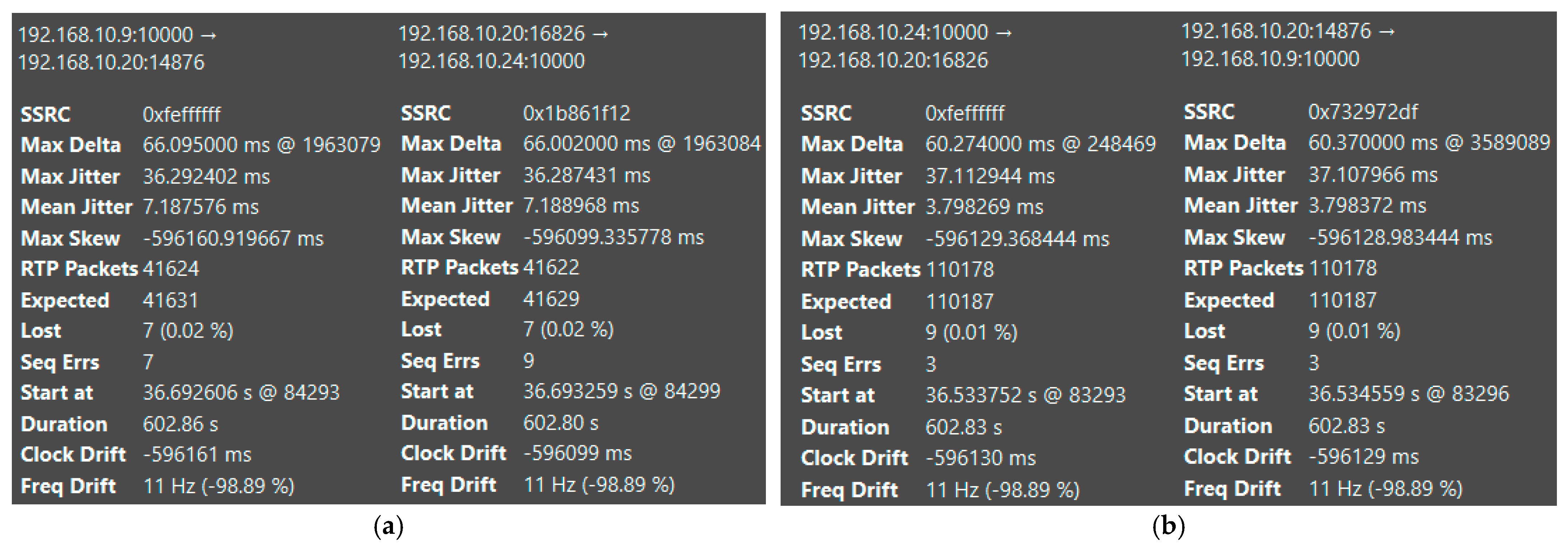Select Seq Errs value 9
Image resolution: width=1568 pixels, height=551 pixels.
pyautogui.click(x=529, y=361)
